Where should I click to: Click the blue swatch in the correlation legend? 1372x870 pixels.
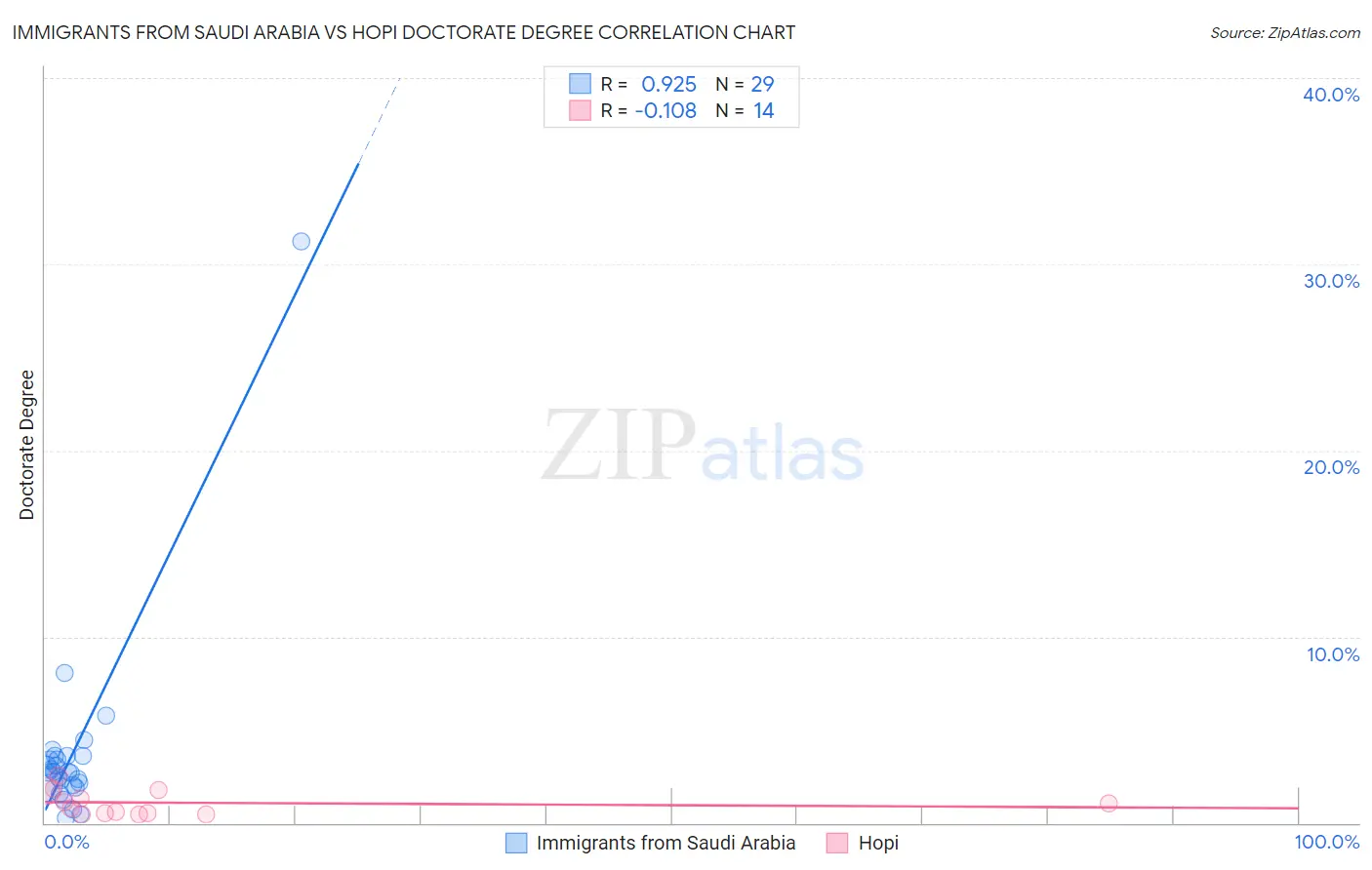coord(580,84)
